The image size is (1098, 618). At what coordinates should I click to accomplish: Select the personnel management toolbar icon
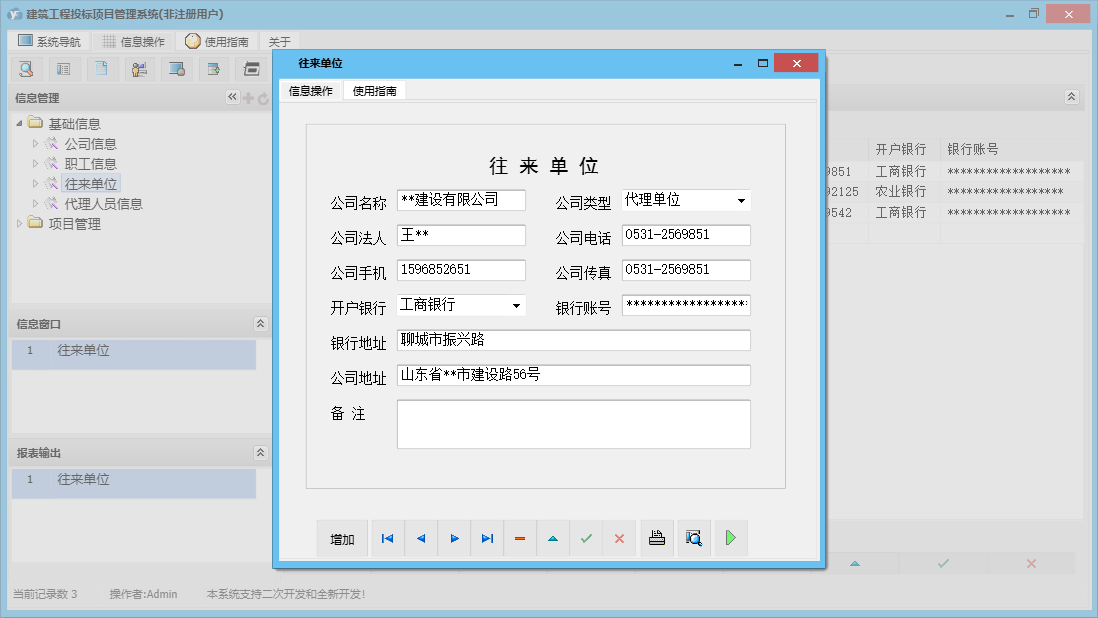(139, 68)
